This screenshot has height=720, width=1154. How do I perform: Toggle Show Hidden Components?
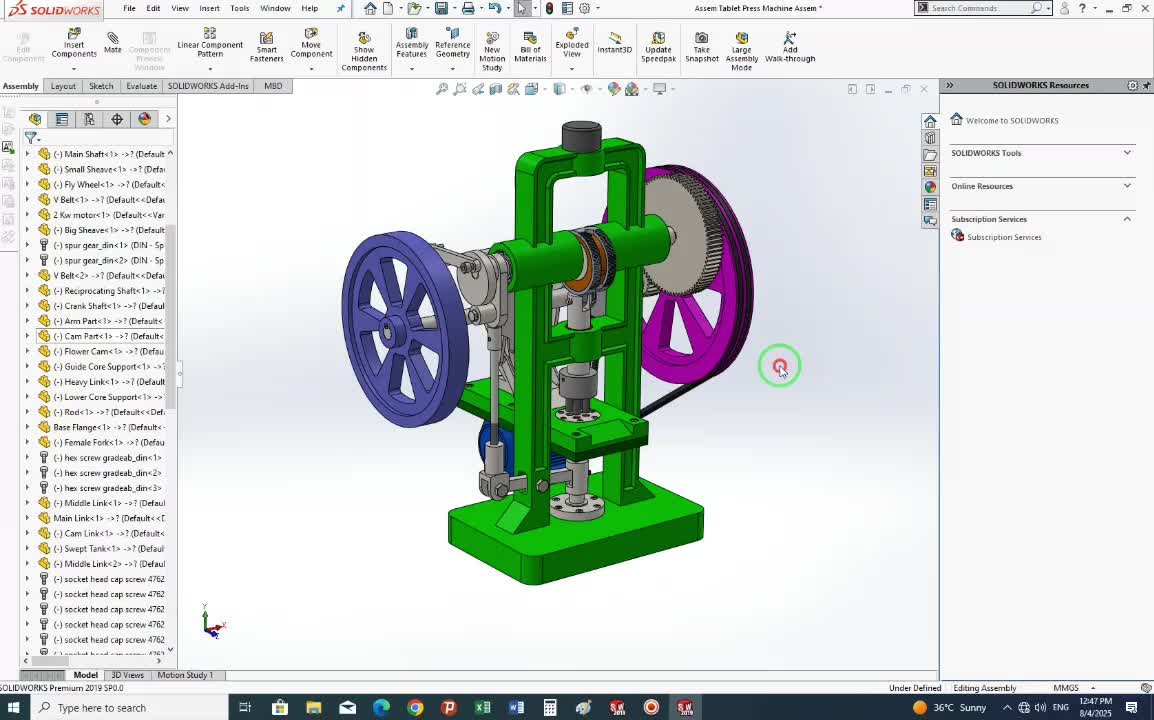pos(364,50)
